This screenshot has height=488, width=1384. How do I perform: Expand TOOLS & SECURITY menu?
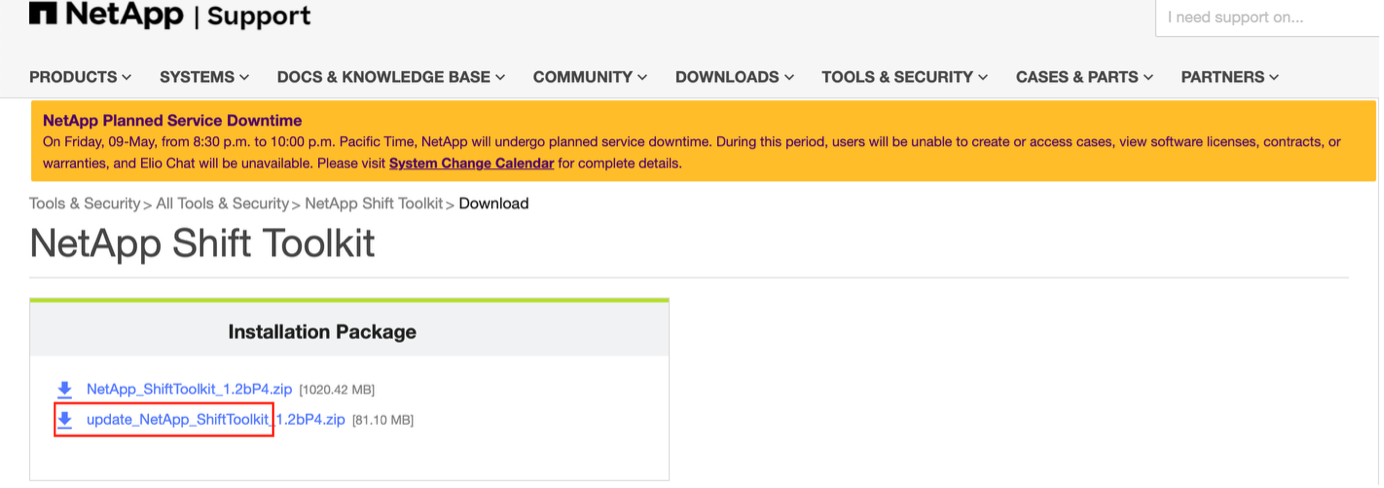click(x=905, y=77)
